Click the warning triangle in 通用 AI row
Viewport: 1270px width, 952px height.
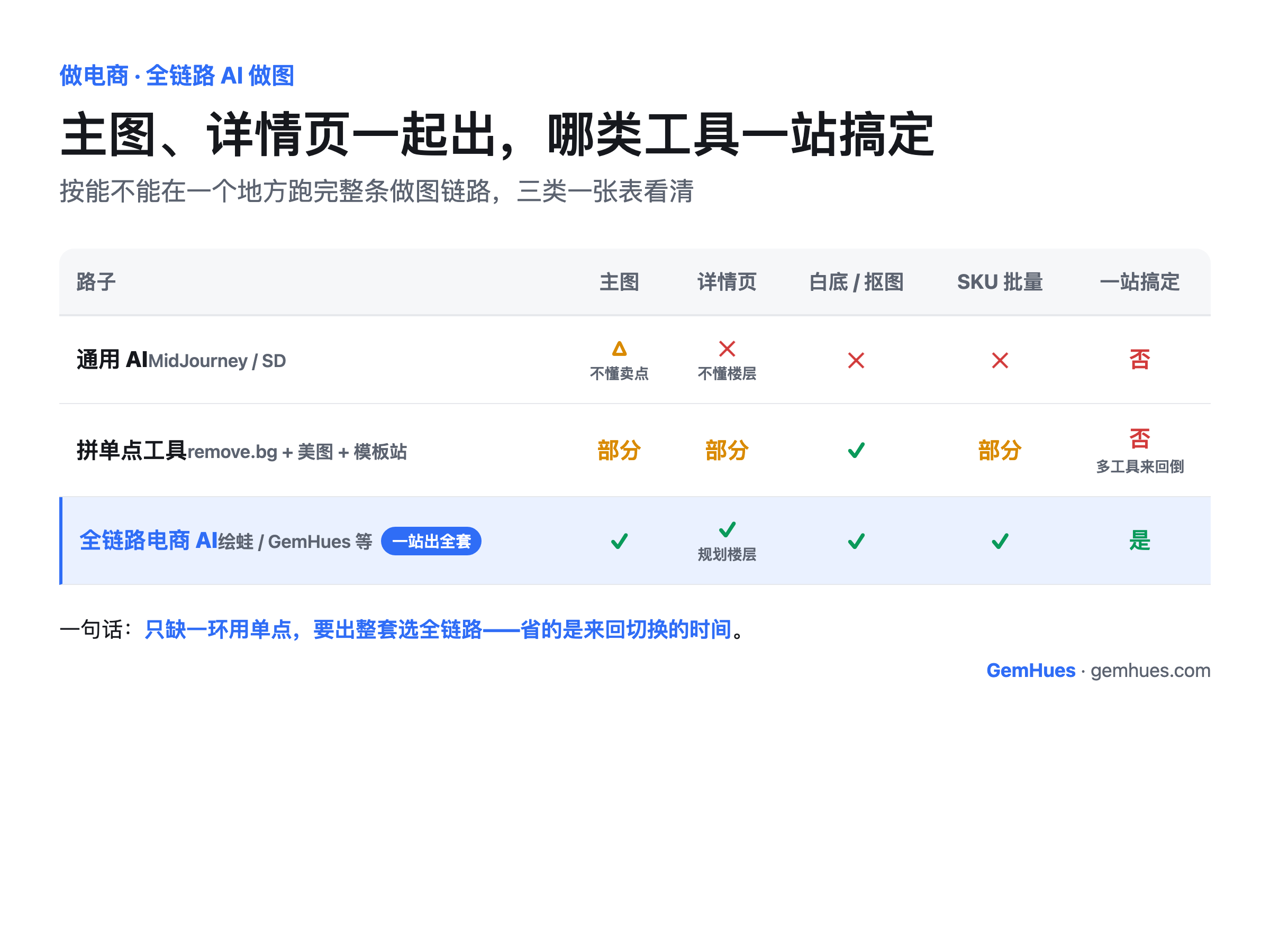619,349
